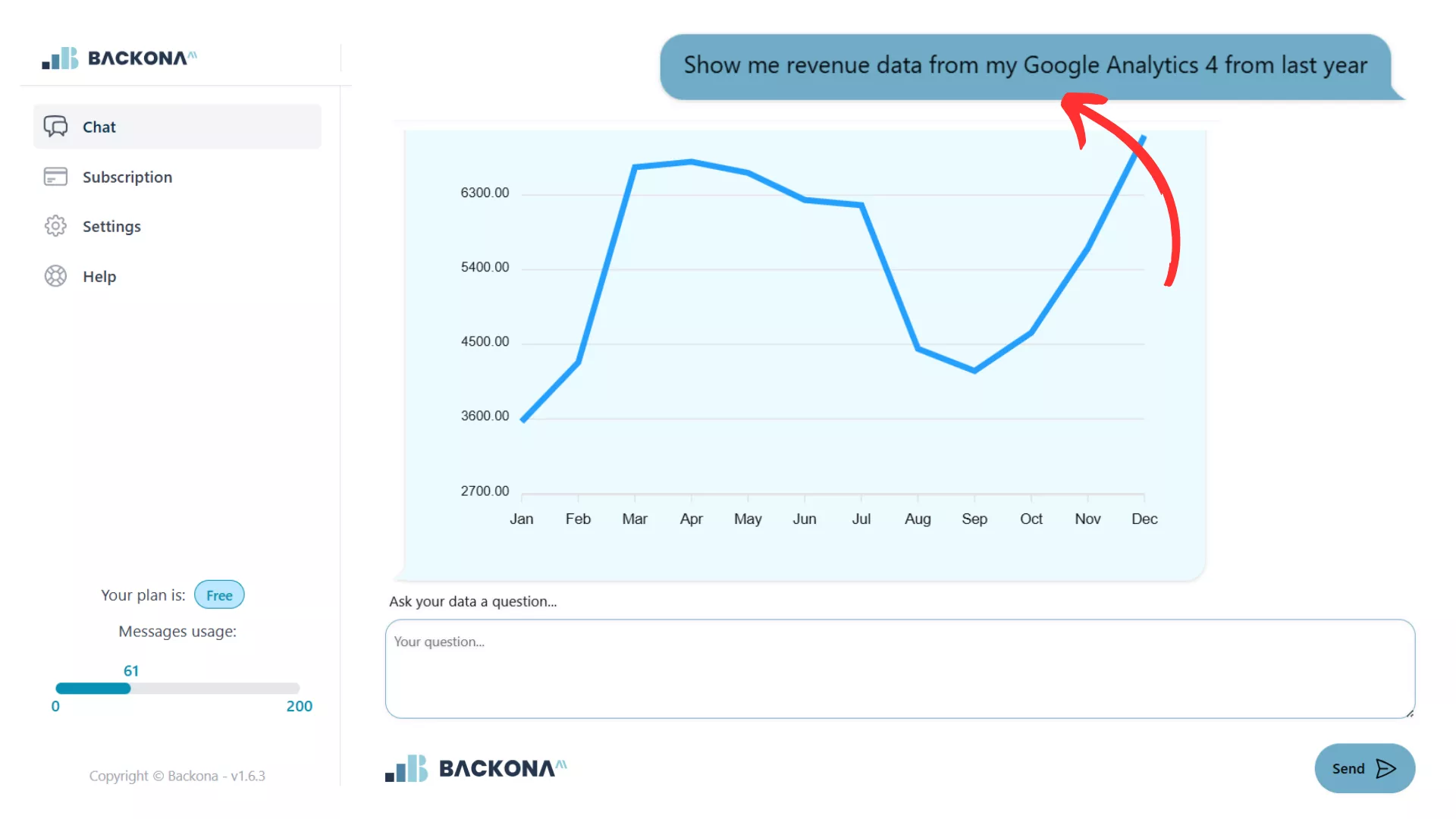Click the textarea resize handle corner
1456x819 pixels.
click(1410, 714)
